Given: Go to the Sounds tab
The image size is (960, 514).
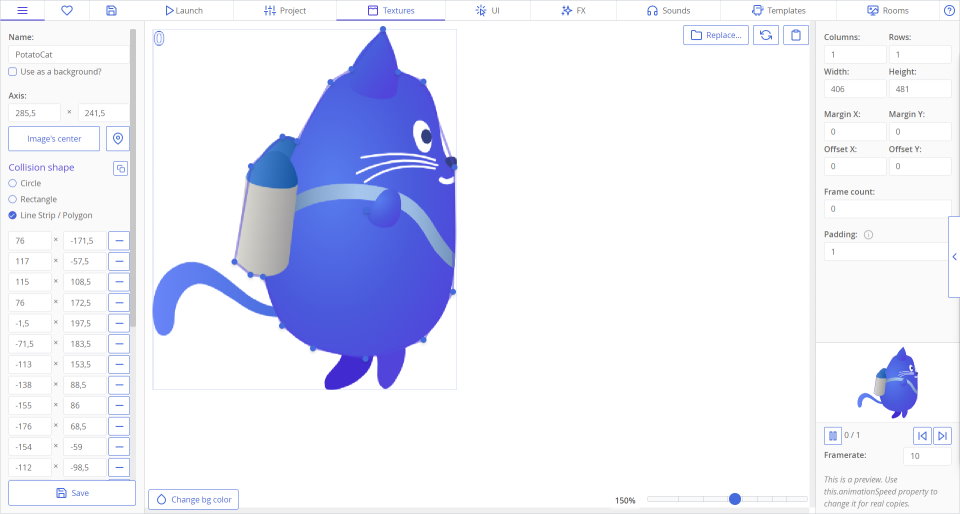Looking at the screenshot, I should tap(669, 10).
